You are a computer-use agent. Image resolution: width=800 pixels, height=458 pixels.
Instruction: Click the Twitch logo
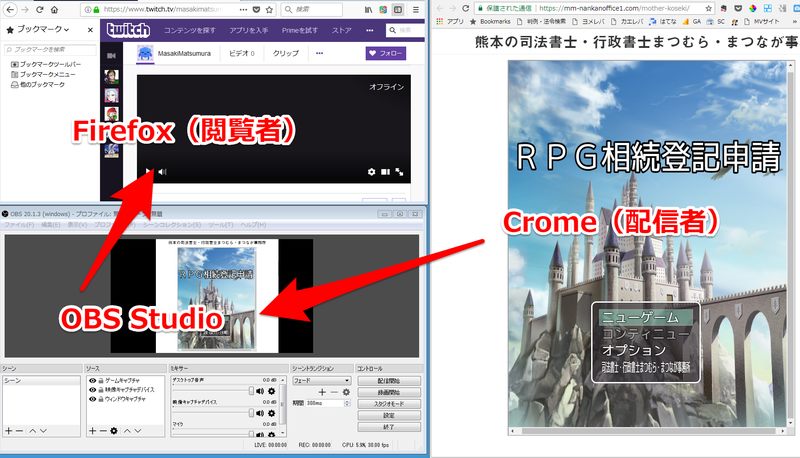(128, 30)
